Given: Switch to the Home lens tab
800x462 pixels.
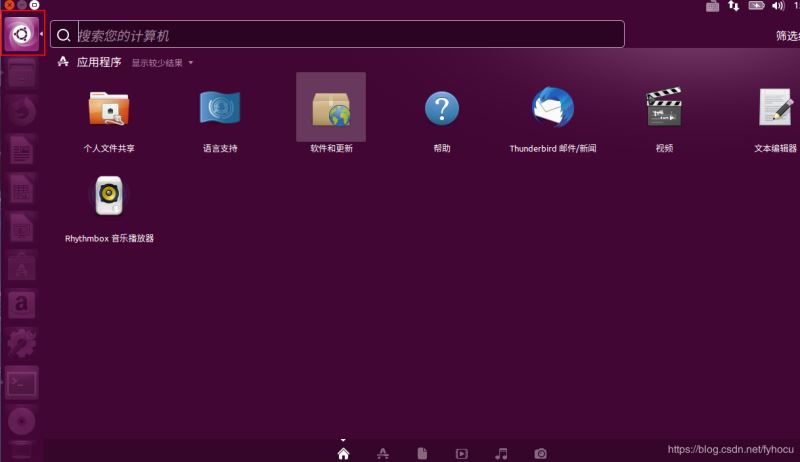Looking at the screenshot, I should (343, 453).
